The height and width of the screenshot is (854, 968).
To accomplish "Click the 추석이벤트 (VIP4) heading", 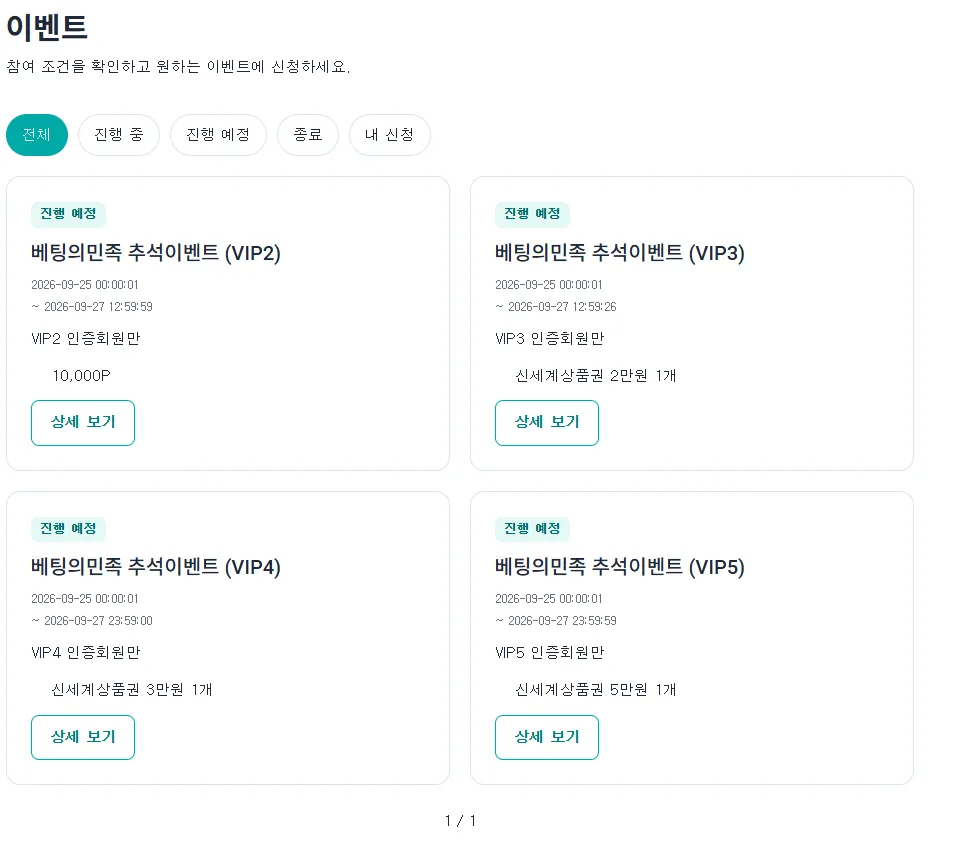I will 156,567.
